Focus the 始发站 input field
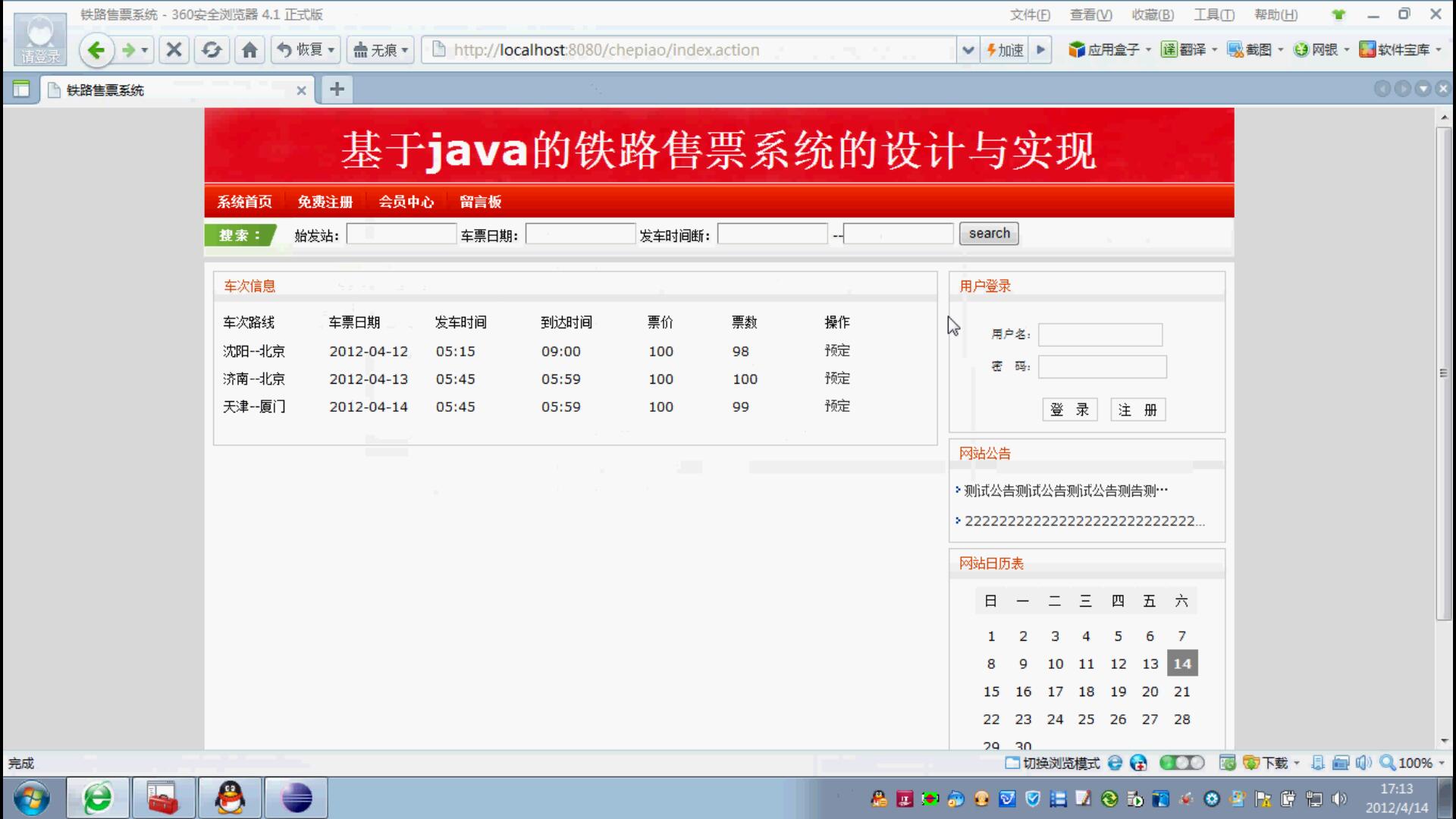 pos(401,234)
